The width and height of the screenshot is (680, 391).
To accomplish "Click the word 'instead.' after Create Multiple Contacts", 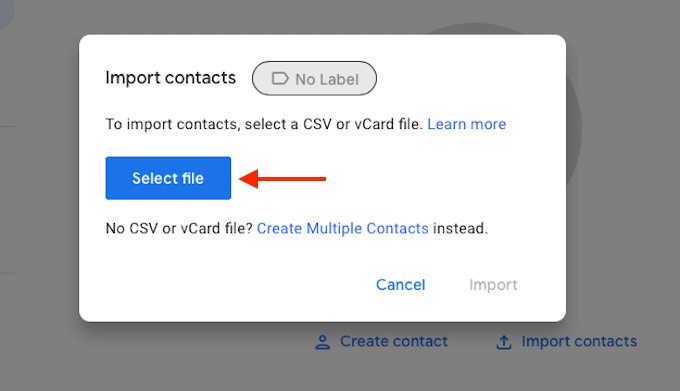I will click(x=461, y=228).
